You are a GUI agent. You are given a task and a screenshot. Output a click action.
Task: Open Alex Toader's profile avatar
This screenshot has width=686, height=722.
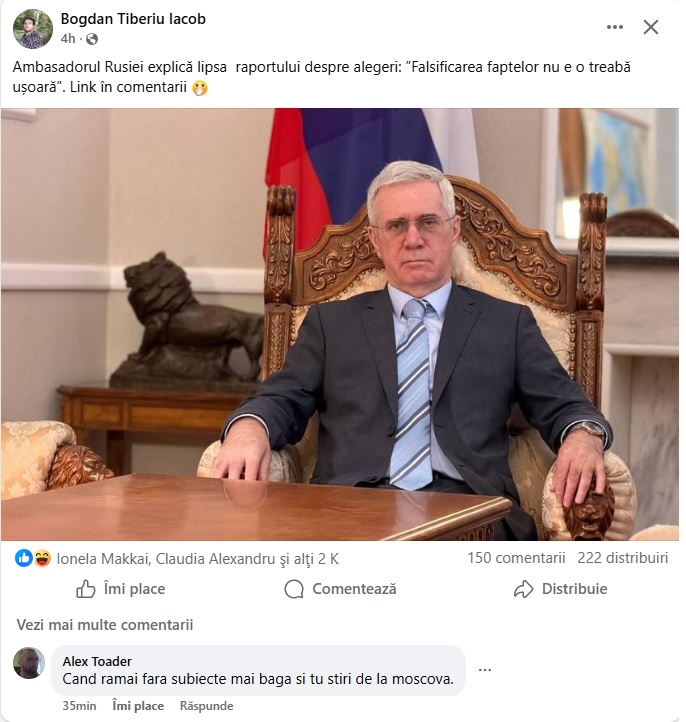click(29, 663)
